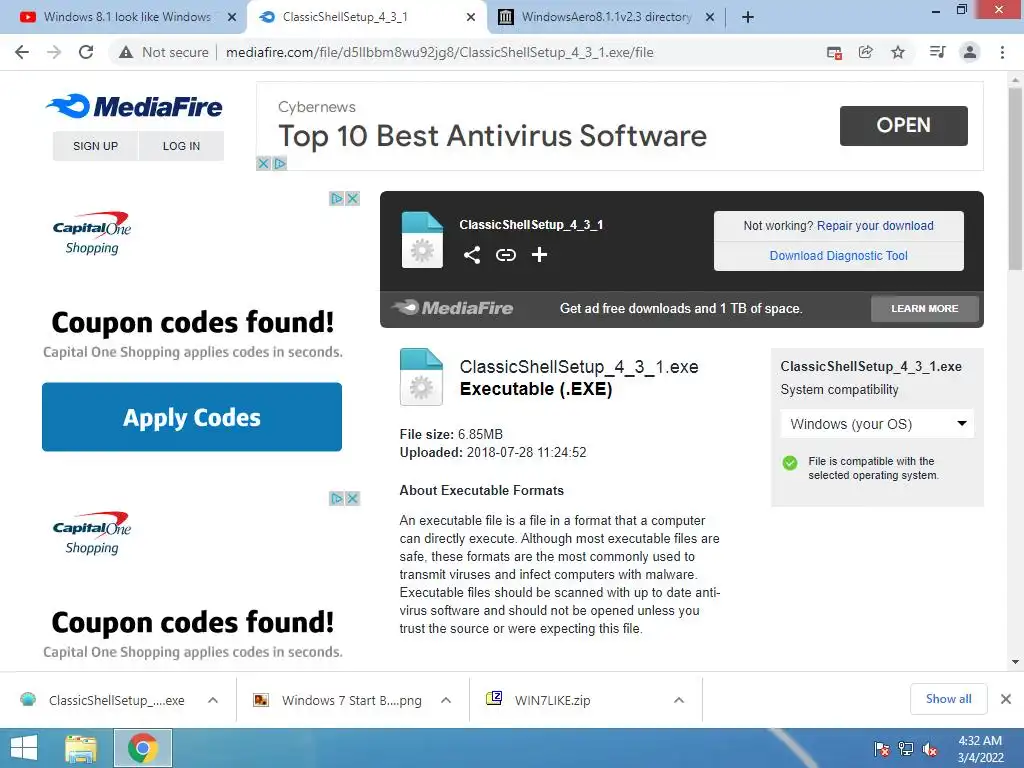This screenshot has height=768, width=1024.
Task: Click the plus icon to save file
Action: 539,255
